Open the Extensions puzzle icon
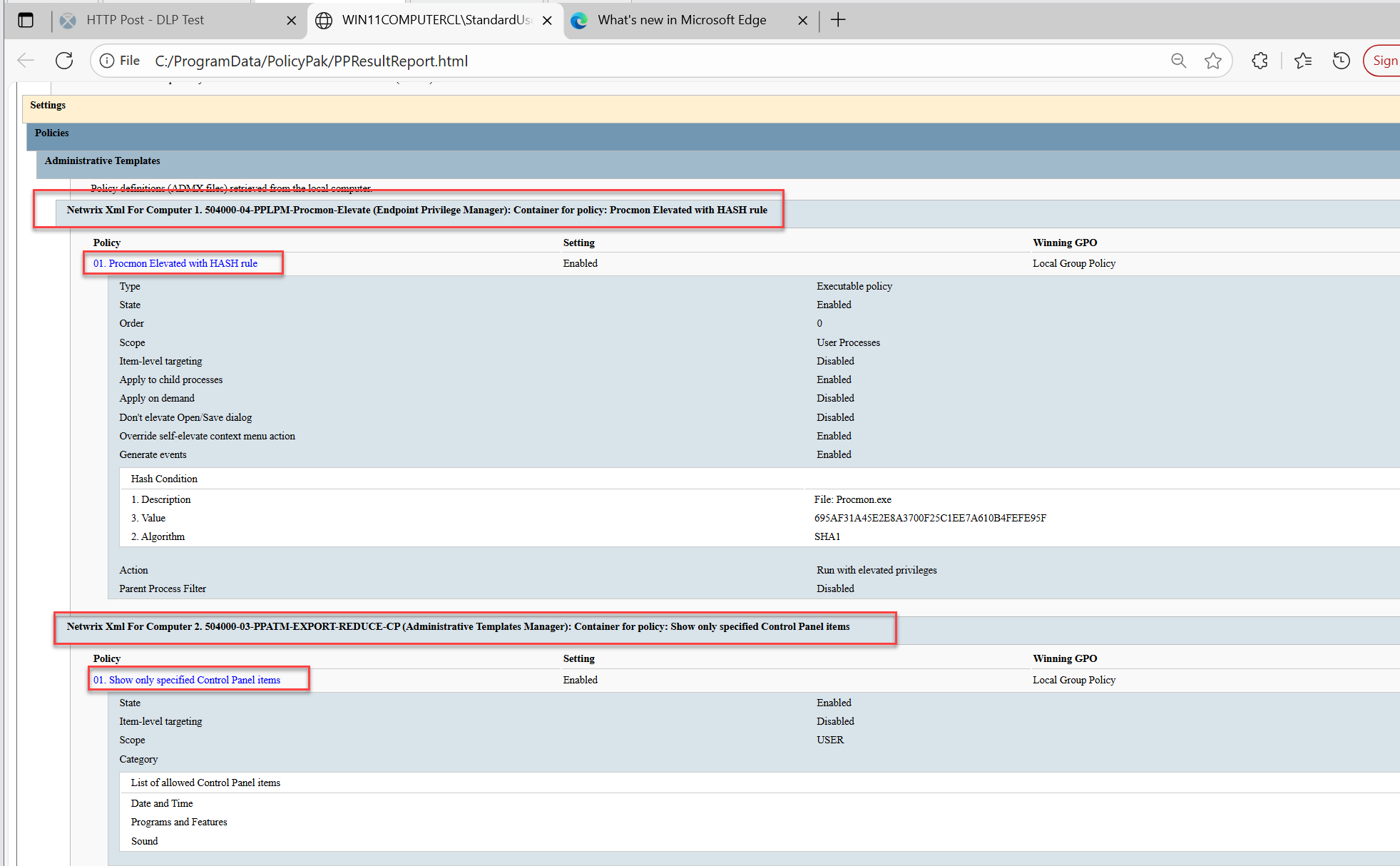 tap(1260, 61)
